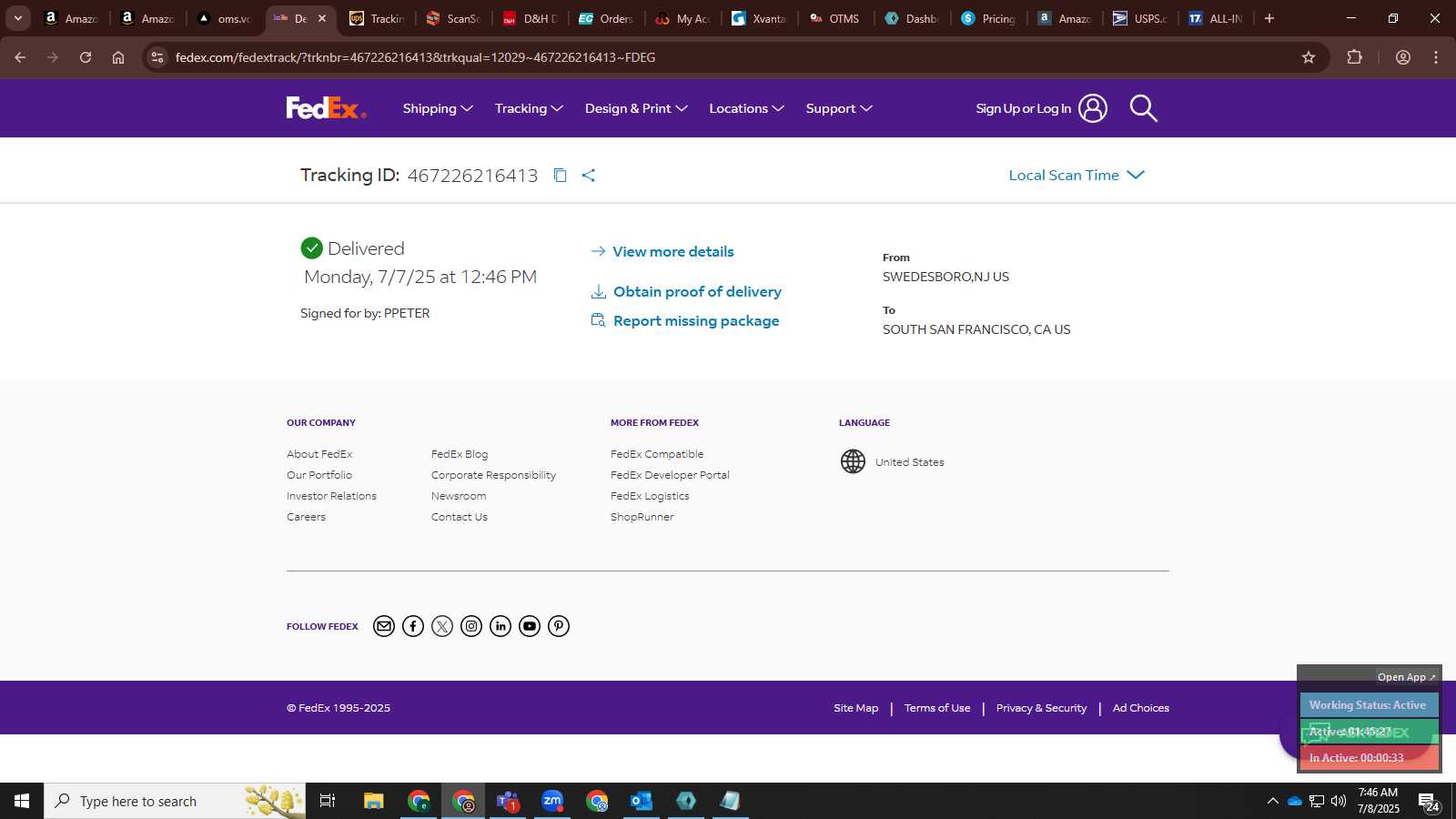The height and width of the screenshot is (819, 1456).
Task: Open Windows Task View button
Action: click(328, 801)
